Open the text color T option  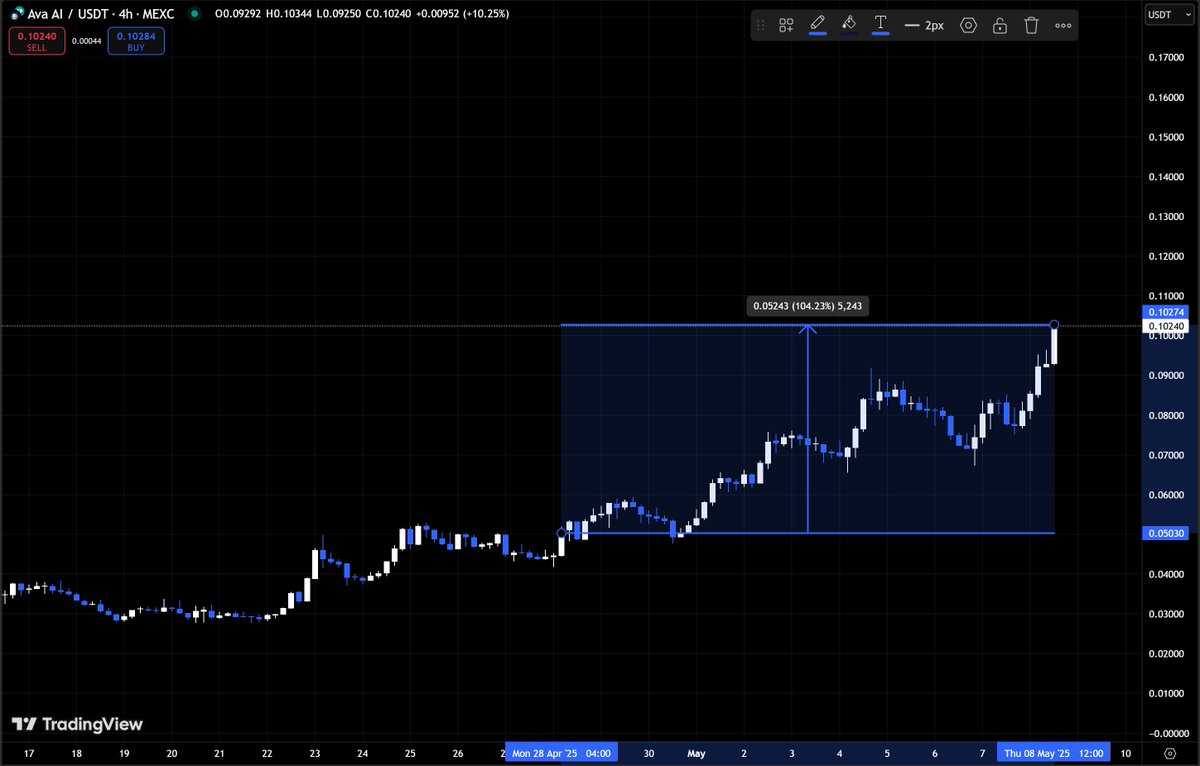tap(880, 24)
